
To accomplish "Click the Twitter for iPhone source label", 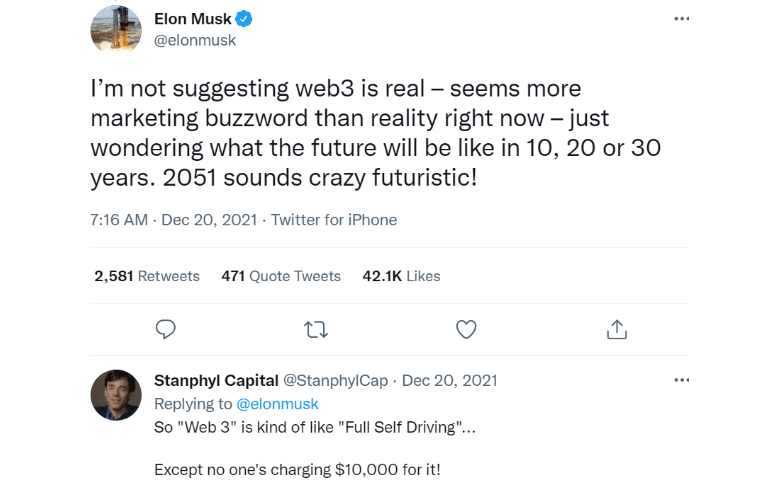I will click(x=334, y=220).
